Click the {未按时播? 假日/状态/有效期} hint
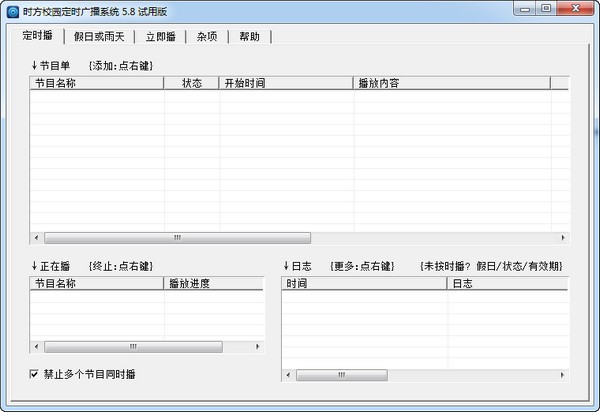Image resolution: width=600 pixels, height=412 pixels. 491,266
